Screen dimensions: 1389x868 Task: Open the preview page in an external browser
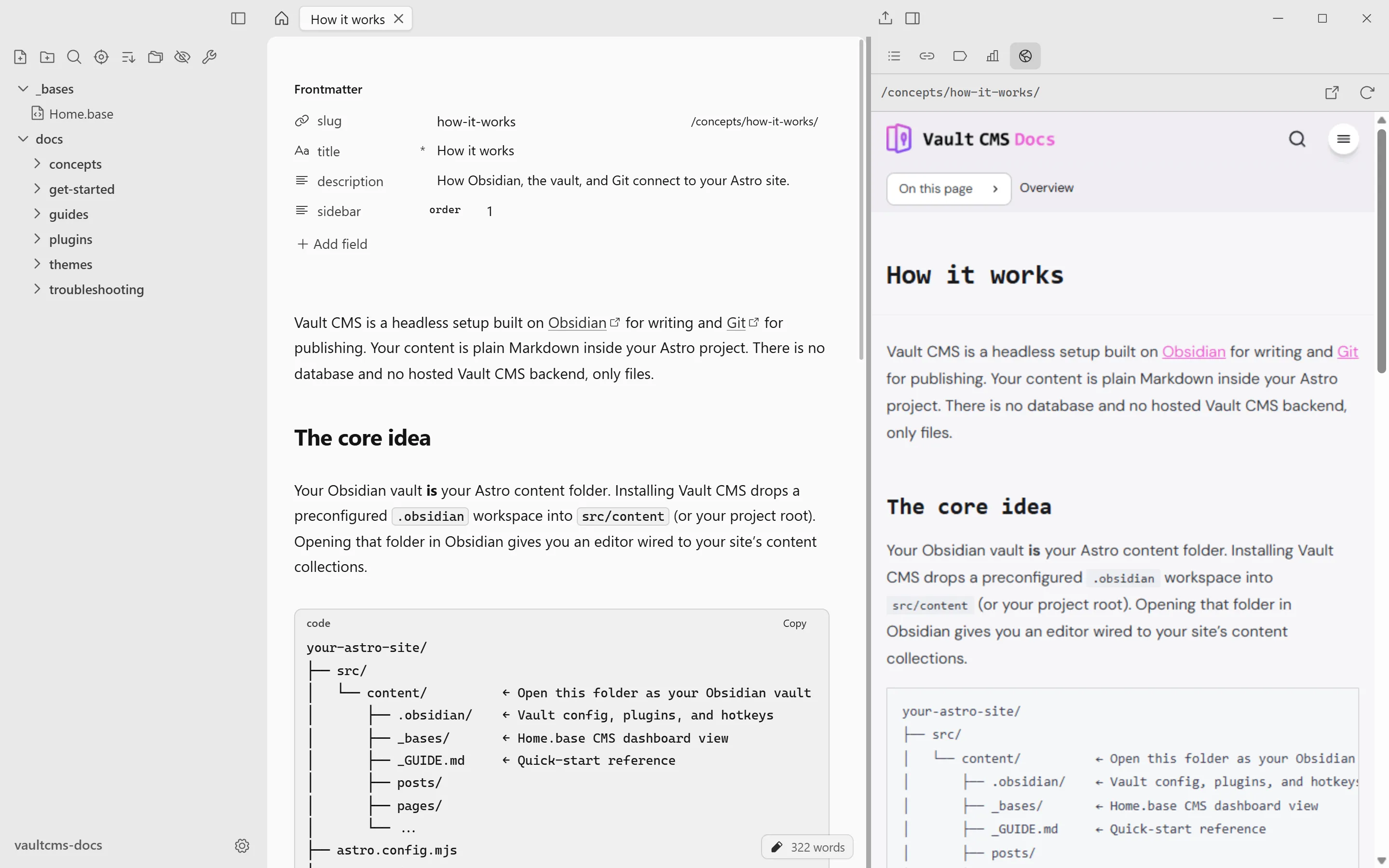pos(1332,93)
